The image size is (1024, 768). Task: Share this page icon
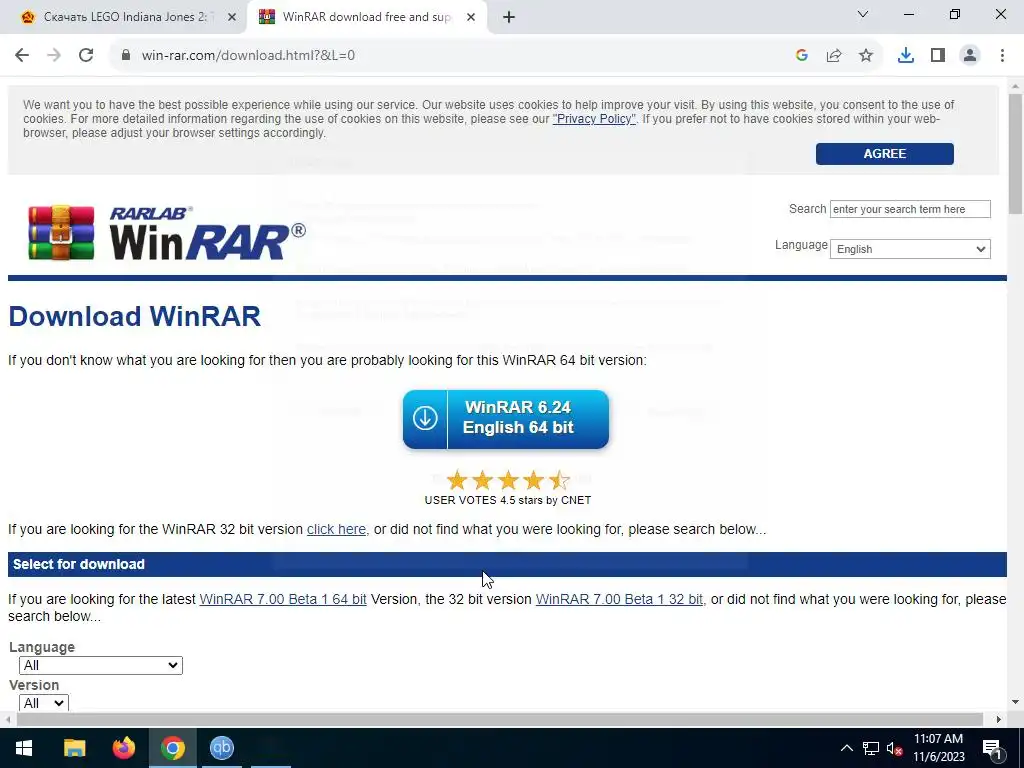point(834,56)
